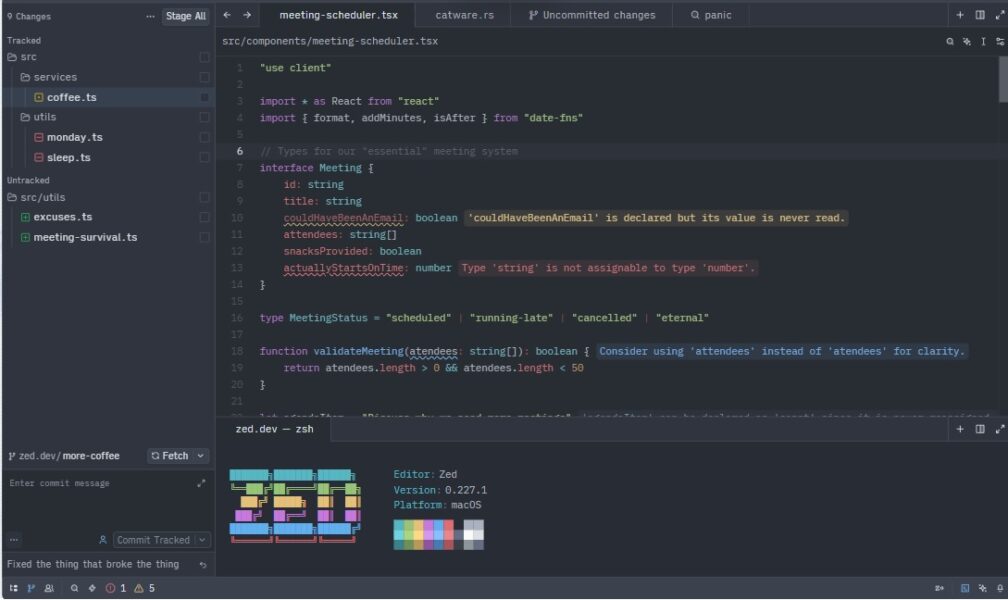The width and height of the screenshot is (1008, 600).
Task: Click the warnings indicator showing 5
Action: click(x=140, y=588)
